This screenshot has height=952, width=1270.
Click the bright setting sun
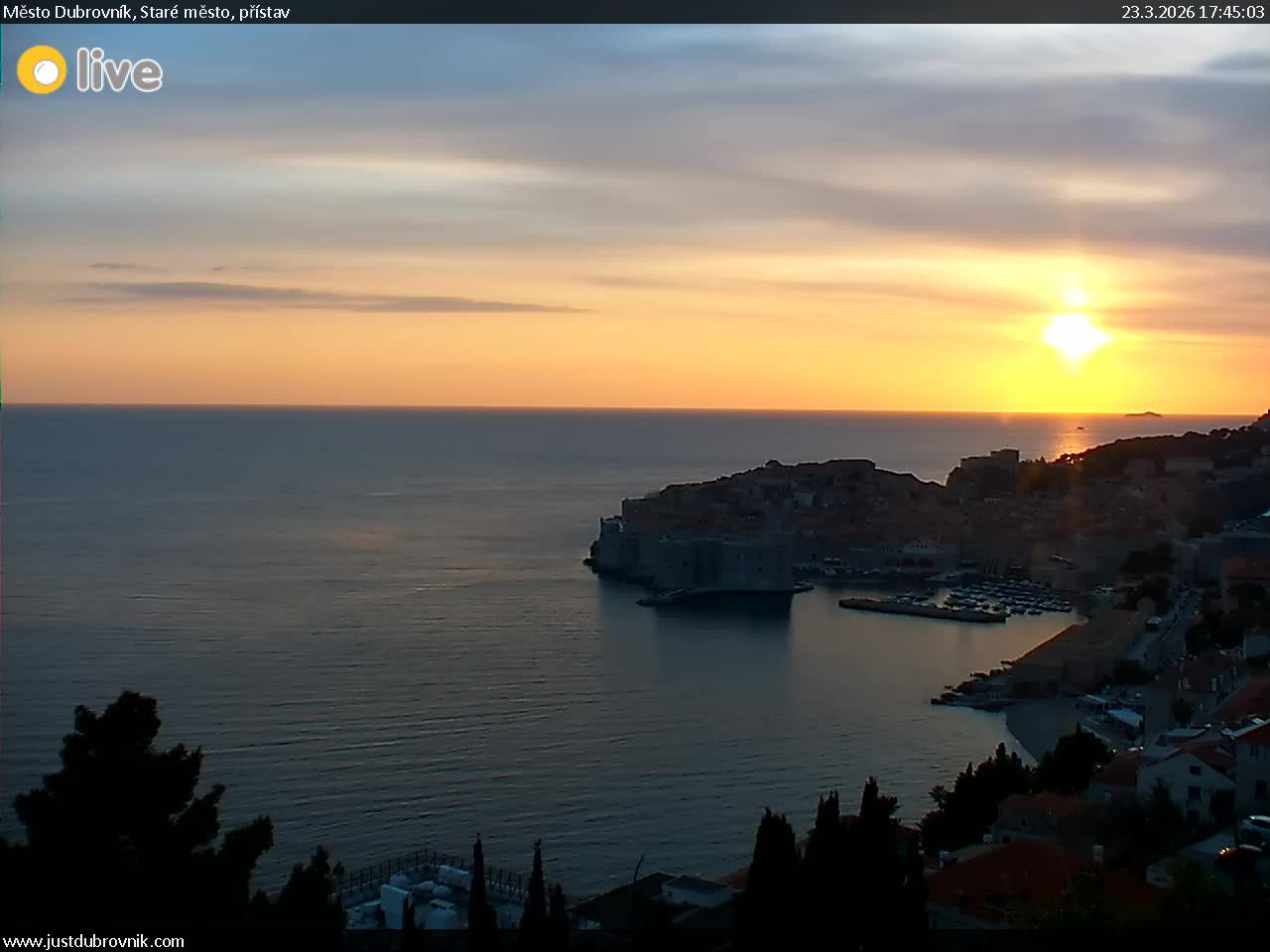click(1074, 334)
